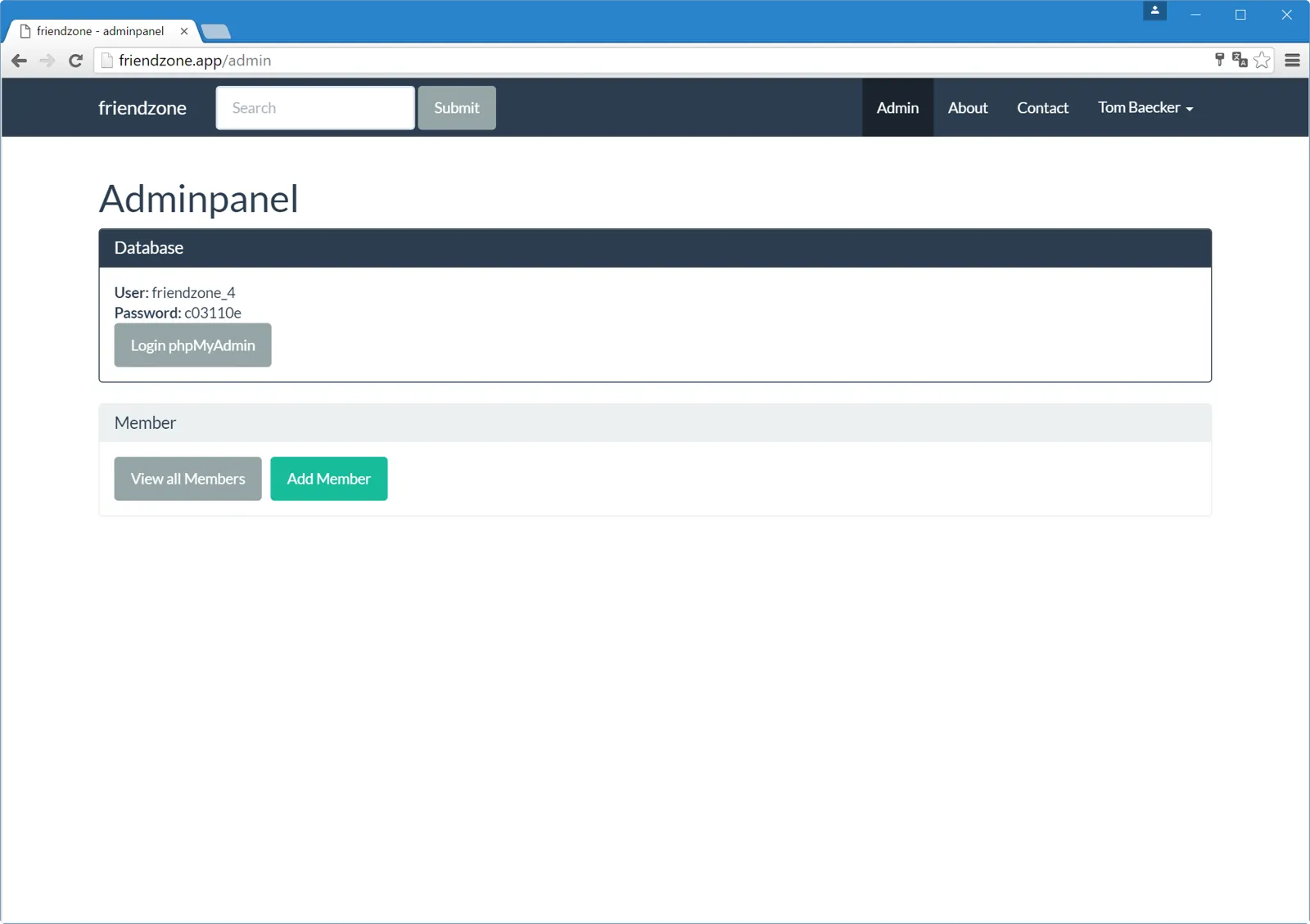Select the password c03110e text
Image resolution: width=1310 pixels, height=924 pixels.
(213, 313)
